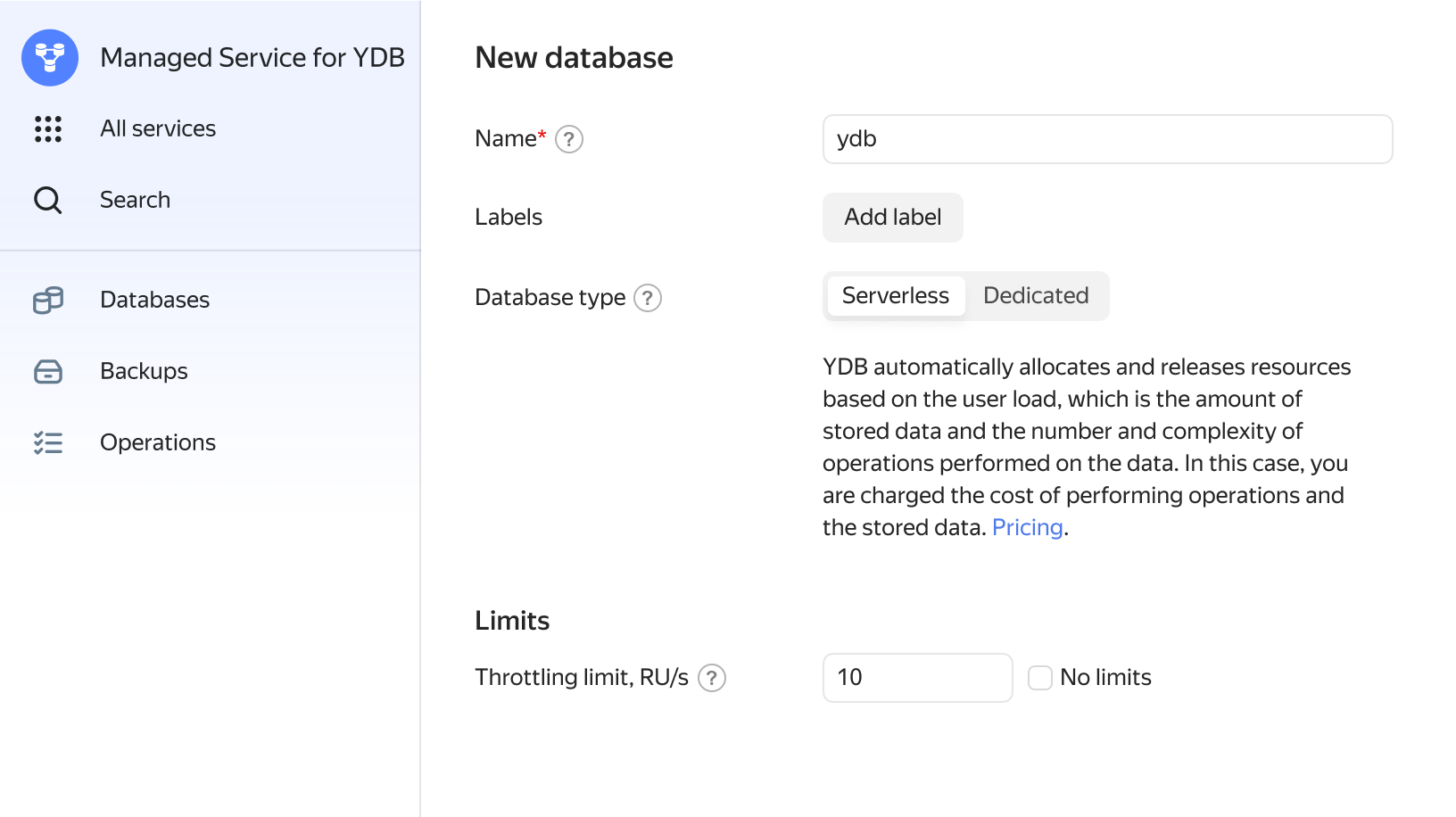Open Operations in the sidebar
1456x817 pixels.
point(158,442)
